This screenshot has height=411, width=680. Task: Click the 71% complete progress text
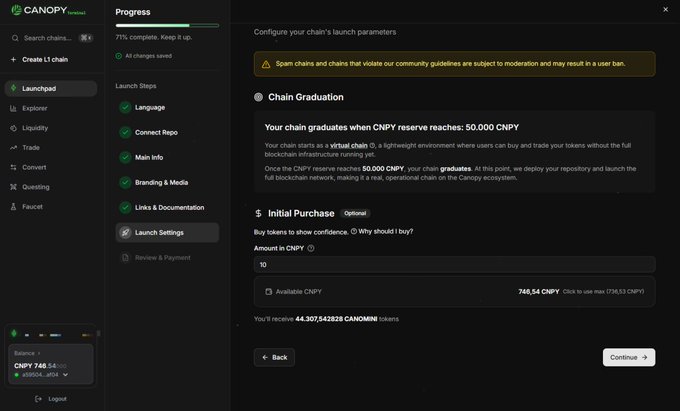click(x=154, y=37)
